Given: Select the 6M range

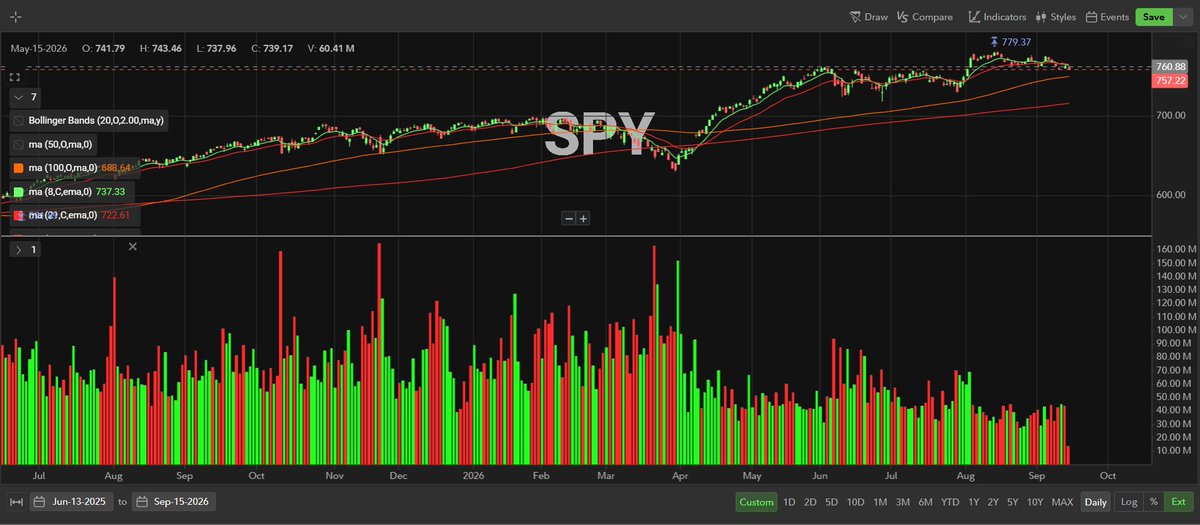Looking at the screenshot, I should pyautogui.click(x=925, y=502).
